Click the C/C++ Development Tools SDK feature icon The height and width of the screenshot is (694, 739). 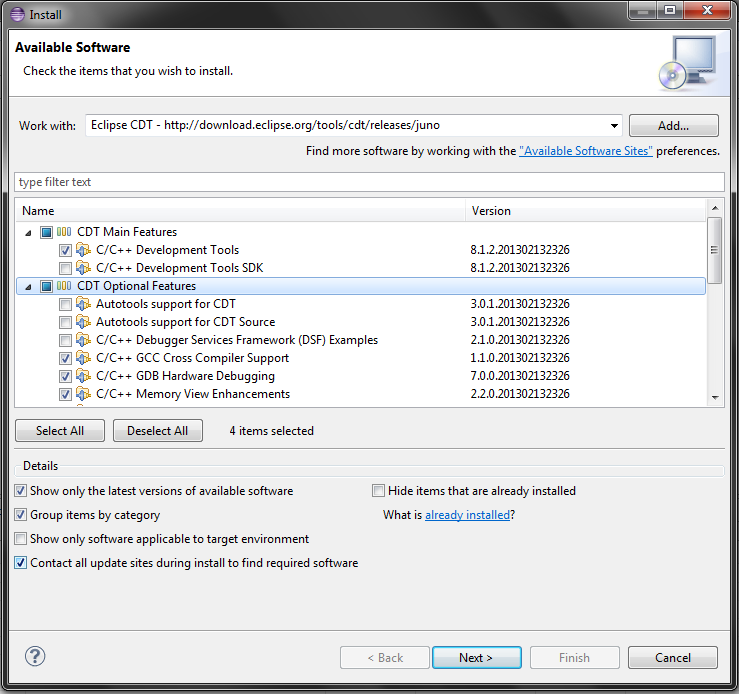83,268
